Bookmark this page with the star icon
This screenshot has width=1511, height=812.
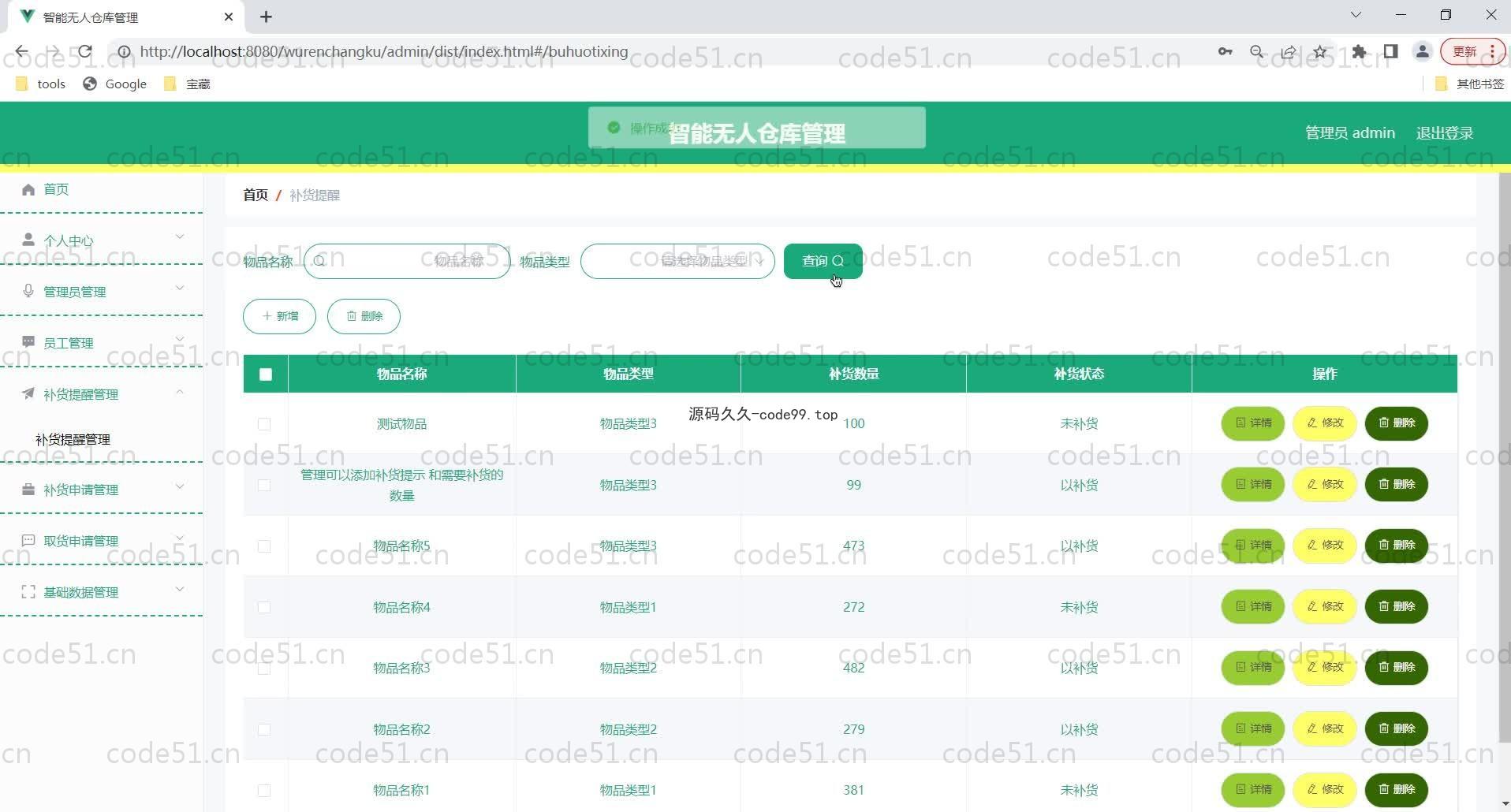[x=1320, y=52]
